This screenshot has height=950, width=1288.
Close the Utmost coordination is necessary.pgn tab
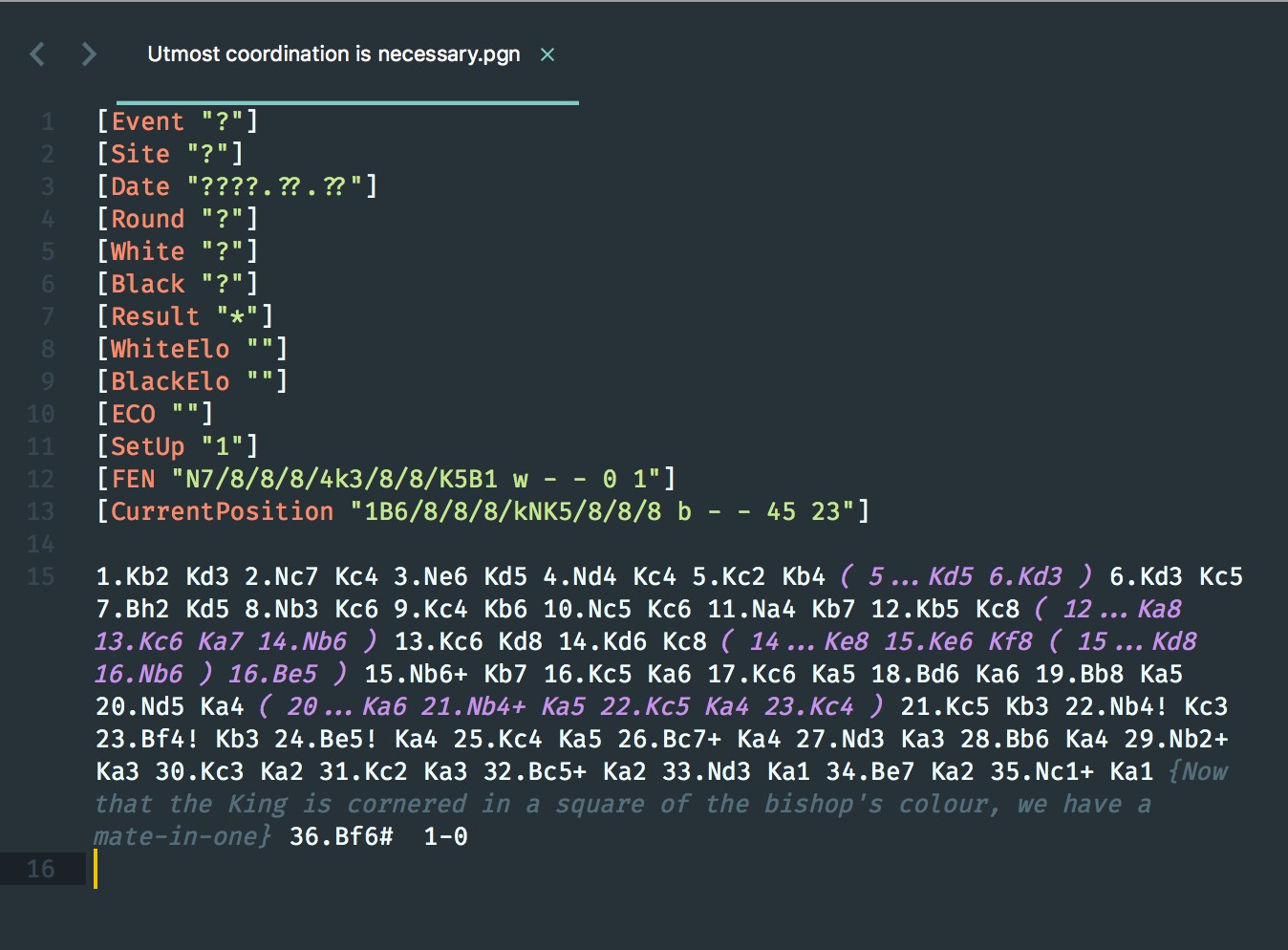pyautogui.click(x=547, y=54)
